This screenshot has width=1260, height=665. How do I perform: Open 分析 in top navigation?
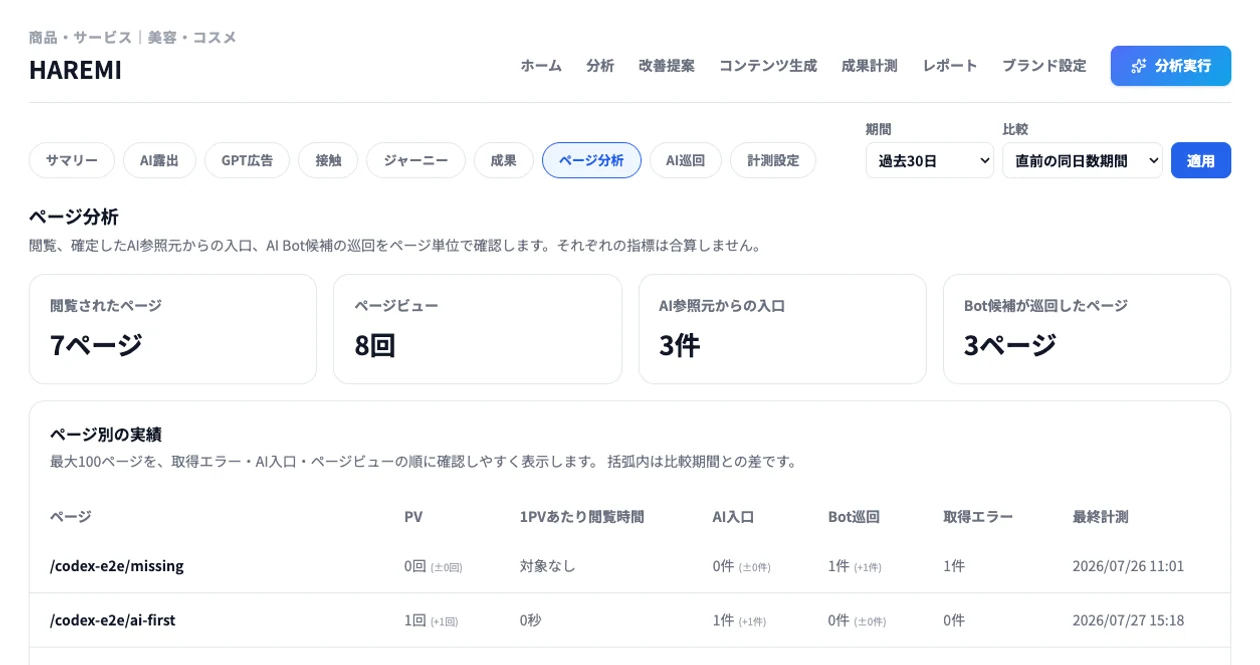coord(600,65)
